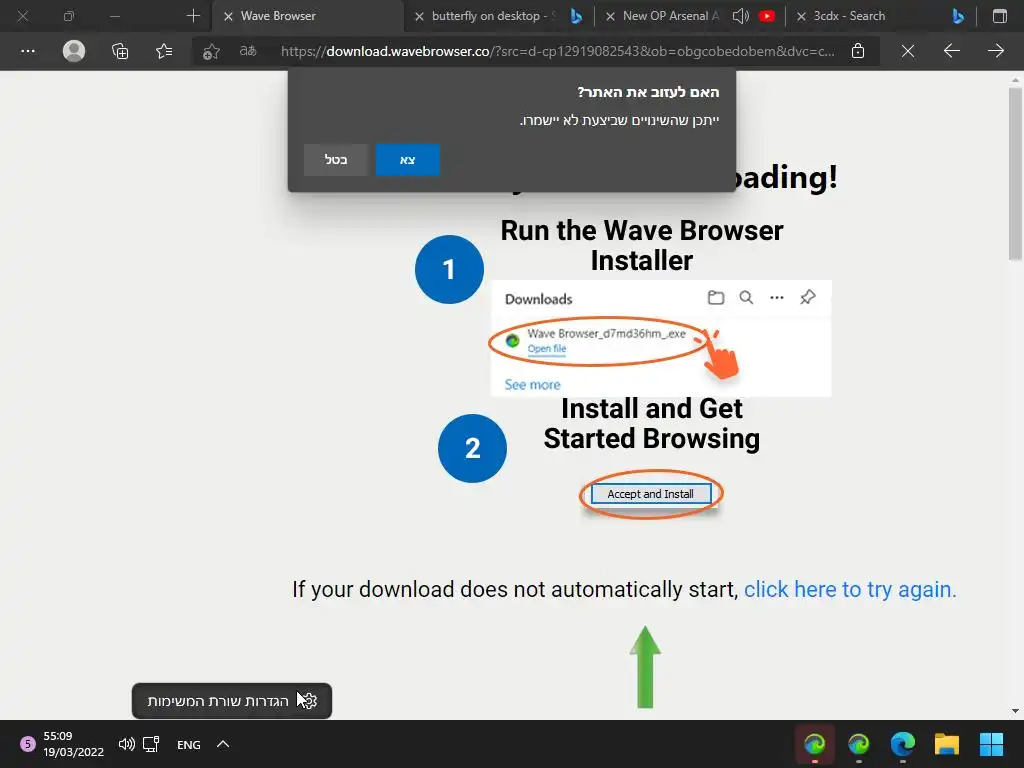Click the right-pointing navigation arrow
This screenshot has width=1024, height=768.
995,51
